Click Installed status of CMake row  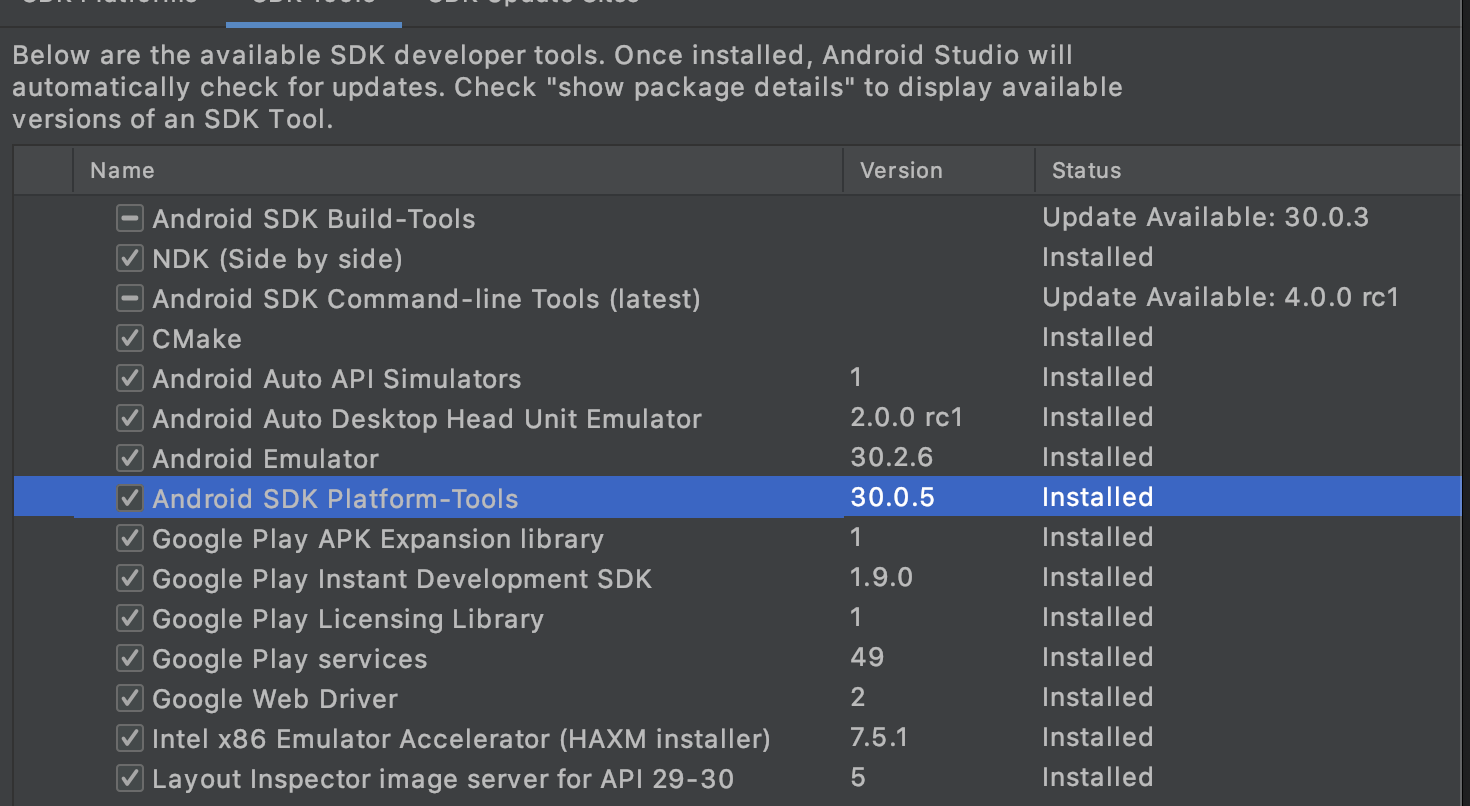pos(1097,337)
